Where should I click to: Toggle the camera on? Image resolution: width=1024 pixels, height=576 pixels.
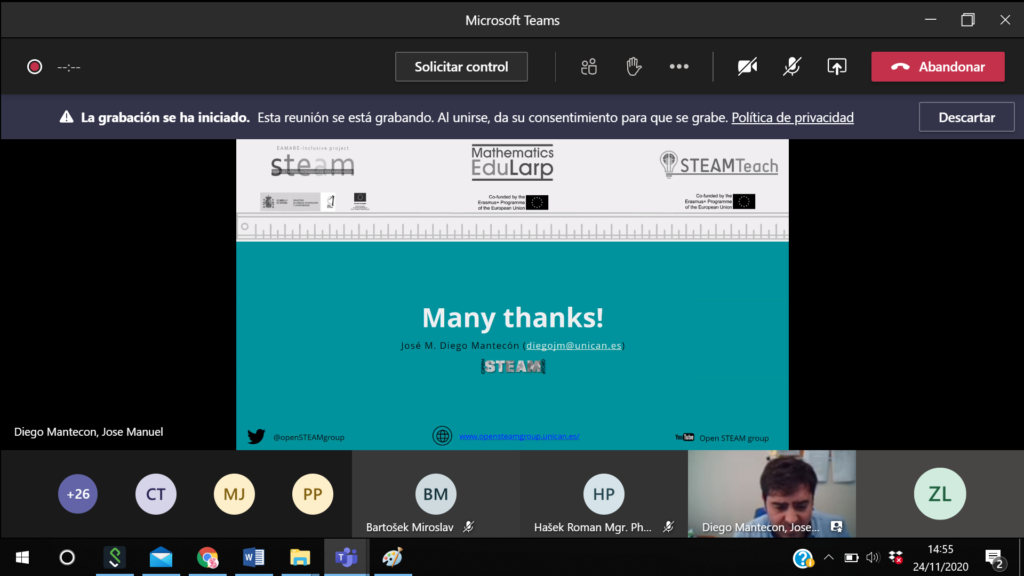(x=747, y=67)
